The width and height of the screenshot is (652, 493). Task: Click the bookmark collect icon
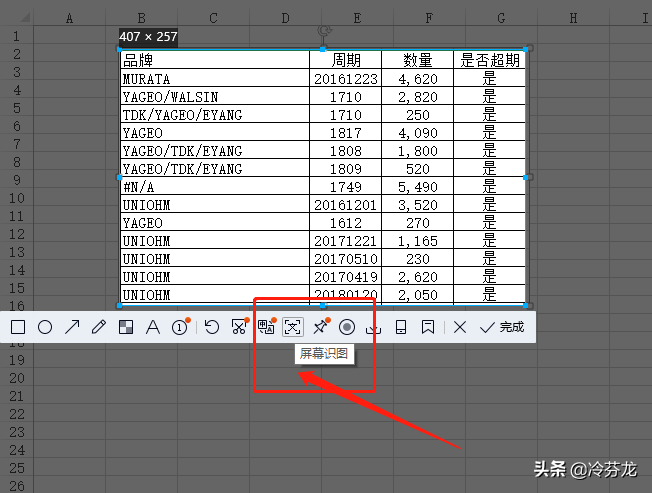point(428,328)
